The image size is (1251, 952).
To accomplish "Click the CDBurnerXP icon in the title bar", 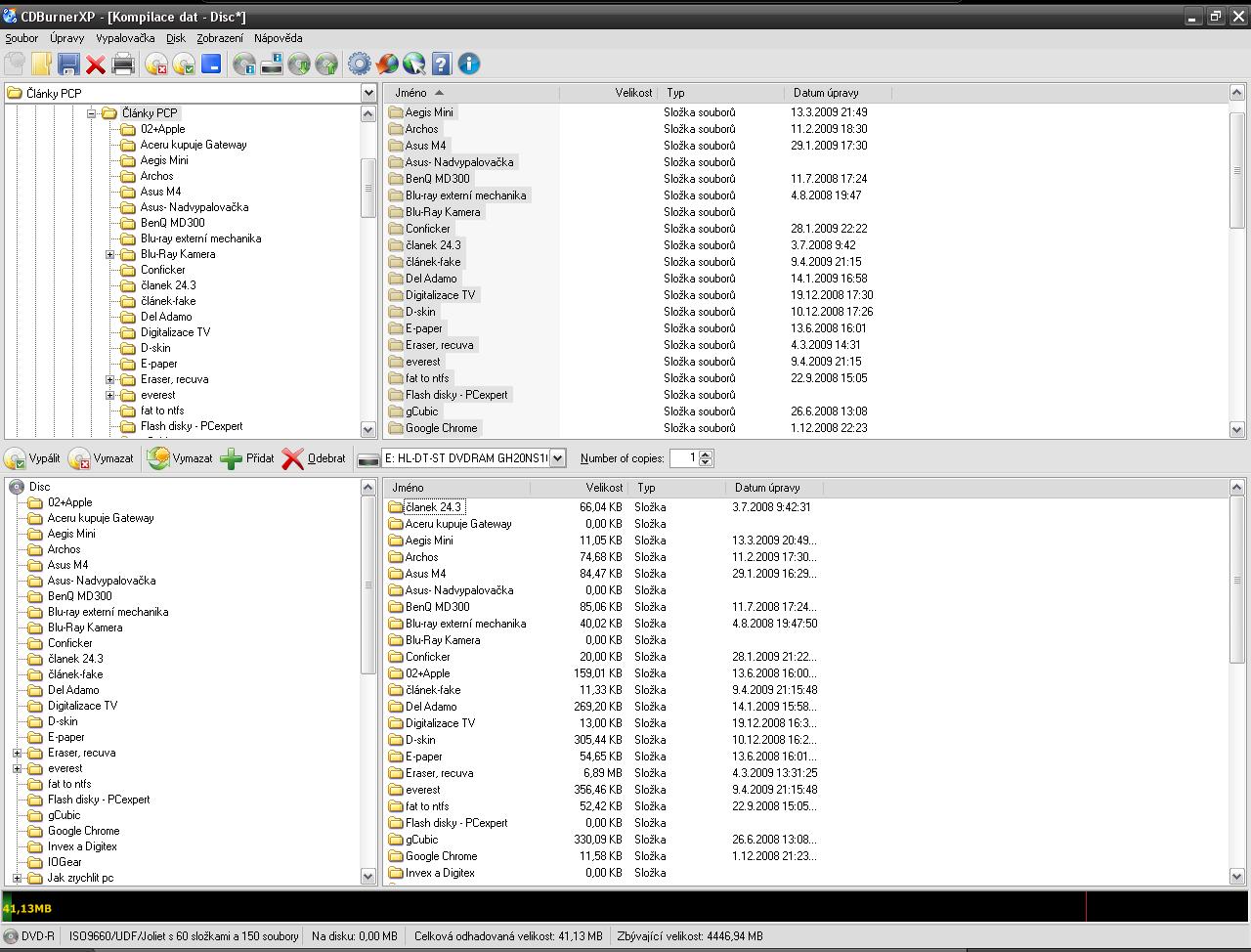I will click(10, 17).
